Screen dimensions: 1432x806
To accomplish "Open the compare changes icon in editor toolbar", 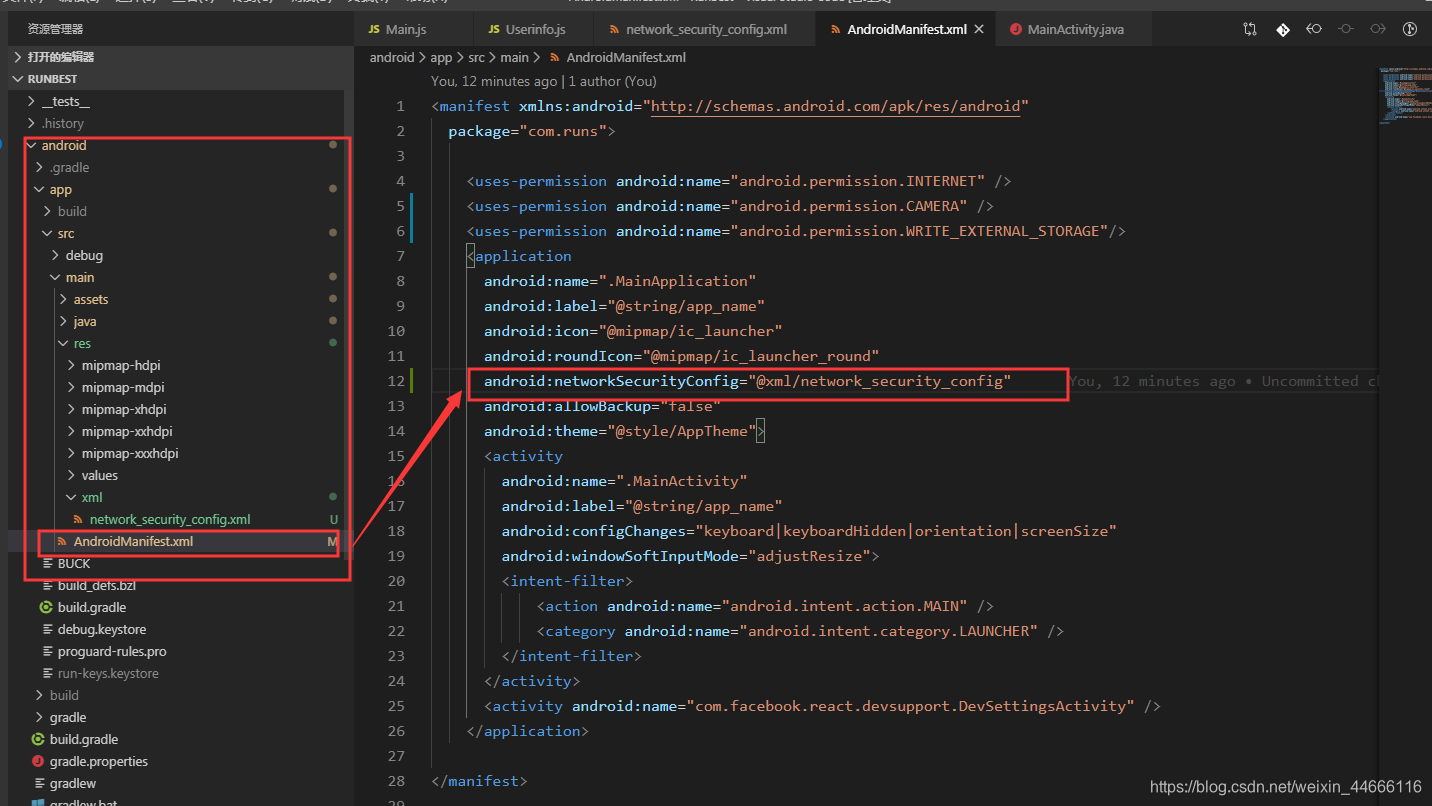I will coord(1250,30).
